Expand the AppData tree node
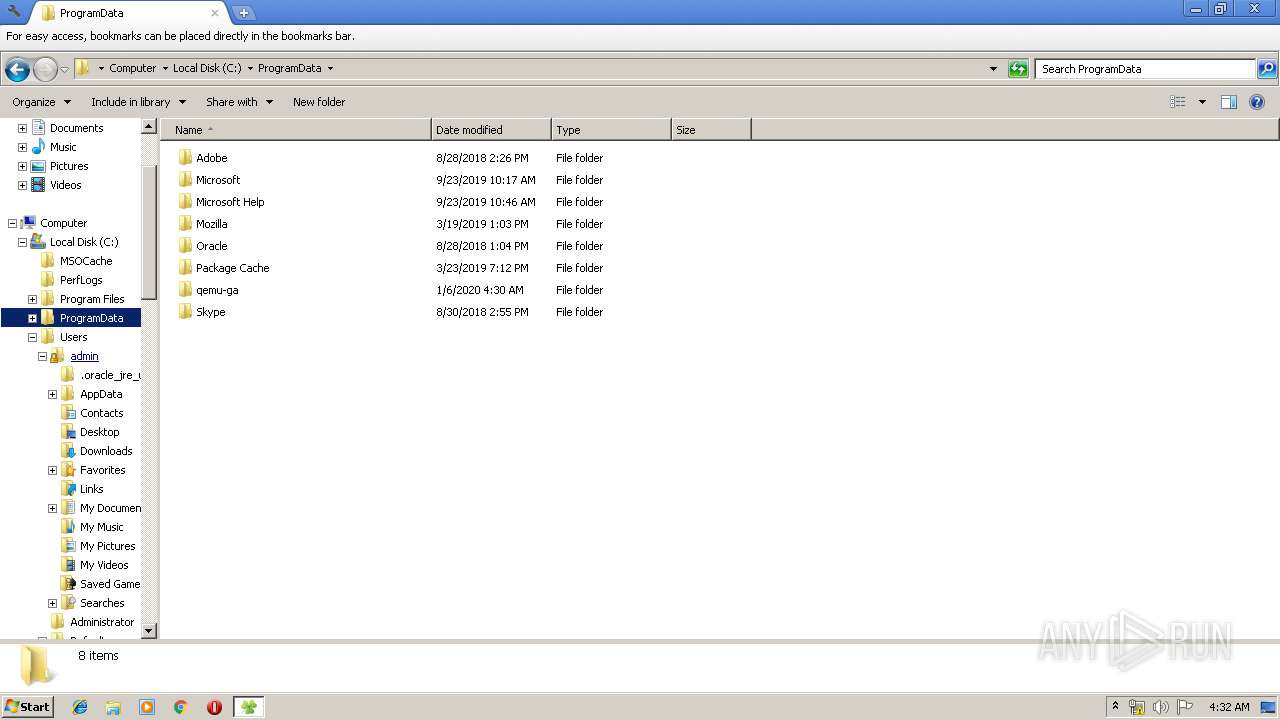The image size is (1280, 720). (52, 394)
